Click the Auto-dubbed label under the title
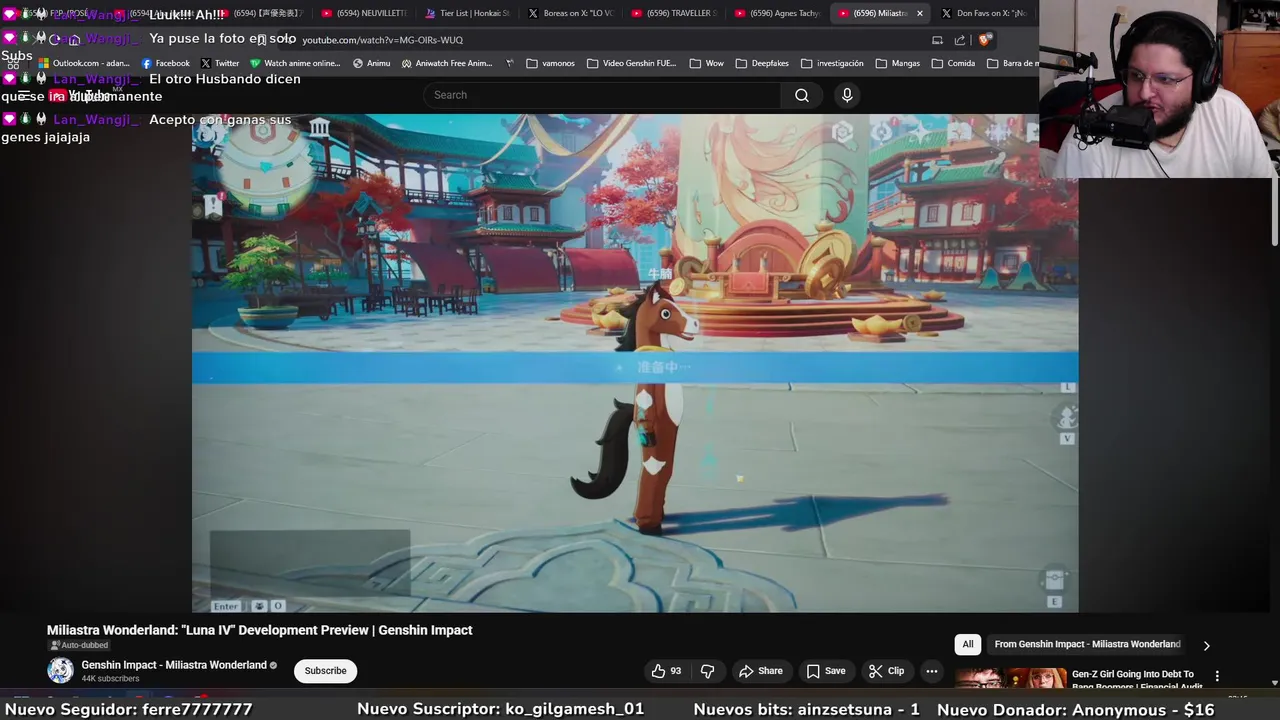This screenshot has width=1280, height=720. pos(78,646)
